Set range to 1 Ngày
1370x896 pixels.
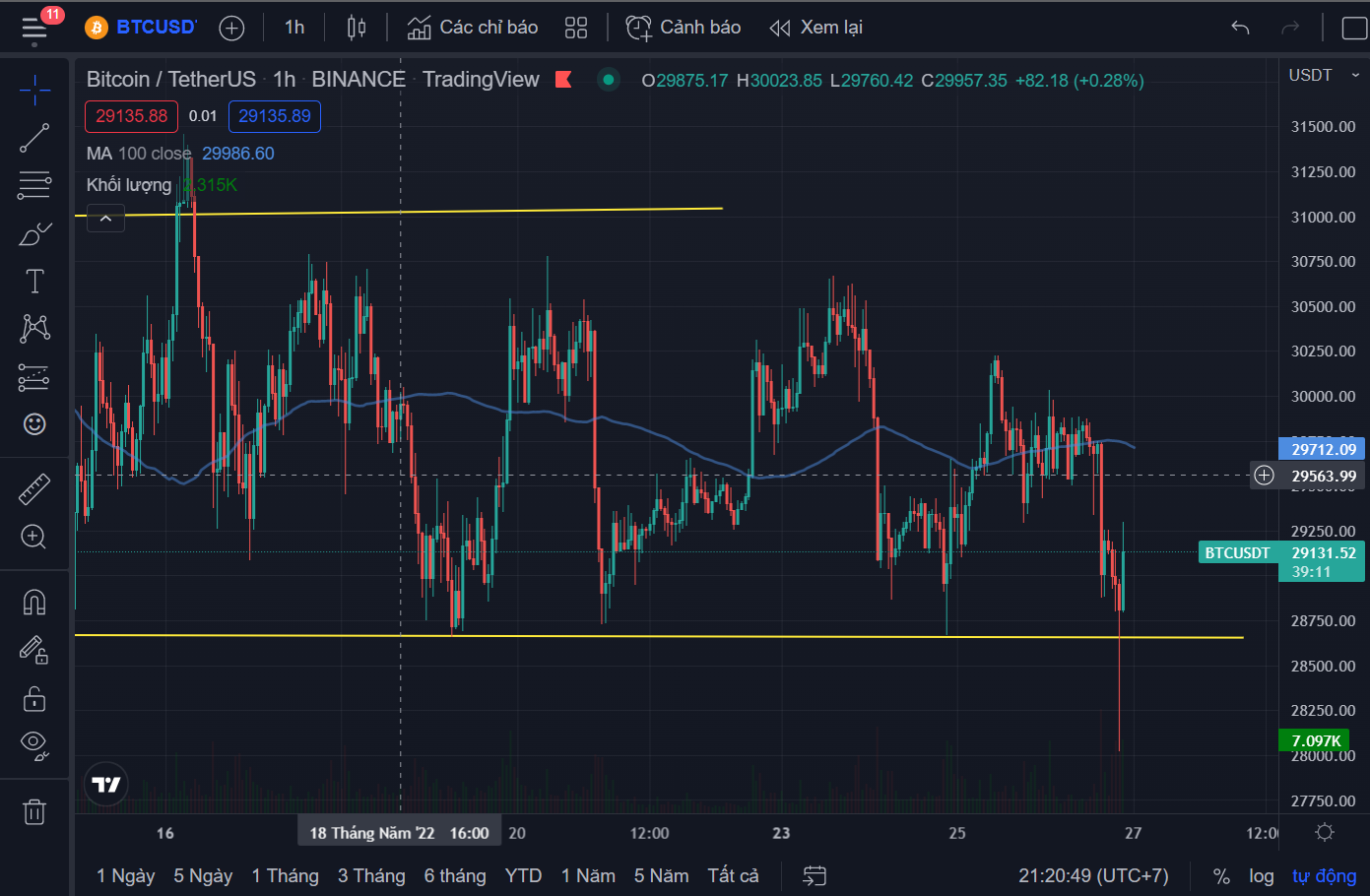coord(125,875)
